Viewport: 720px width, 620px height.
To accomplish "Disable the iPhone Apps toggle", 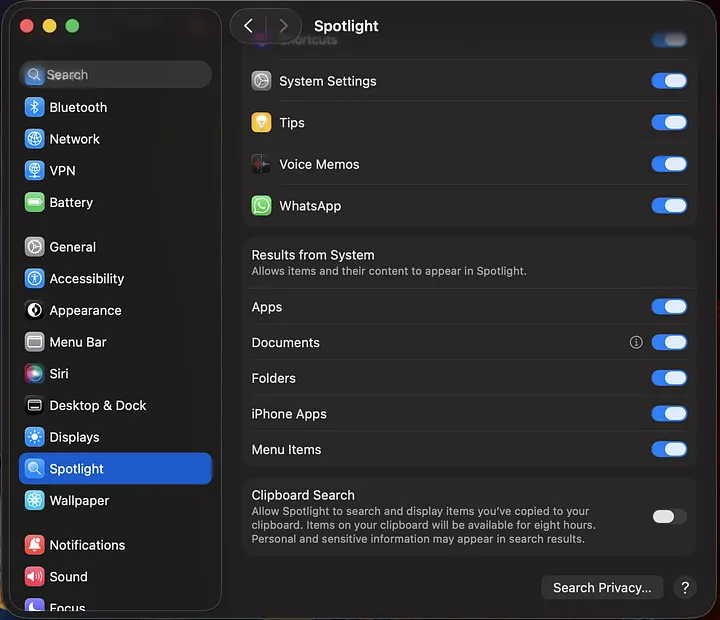I will (669, 414).
